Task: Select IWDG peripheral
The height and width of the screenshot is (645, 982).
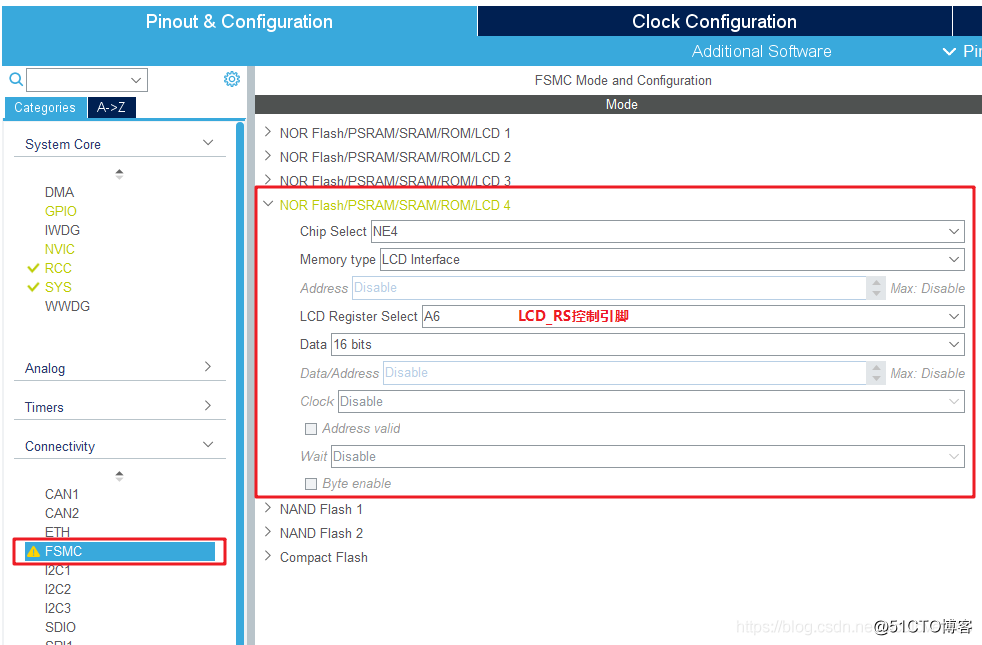Action: pos(62,230)
